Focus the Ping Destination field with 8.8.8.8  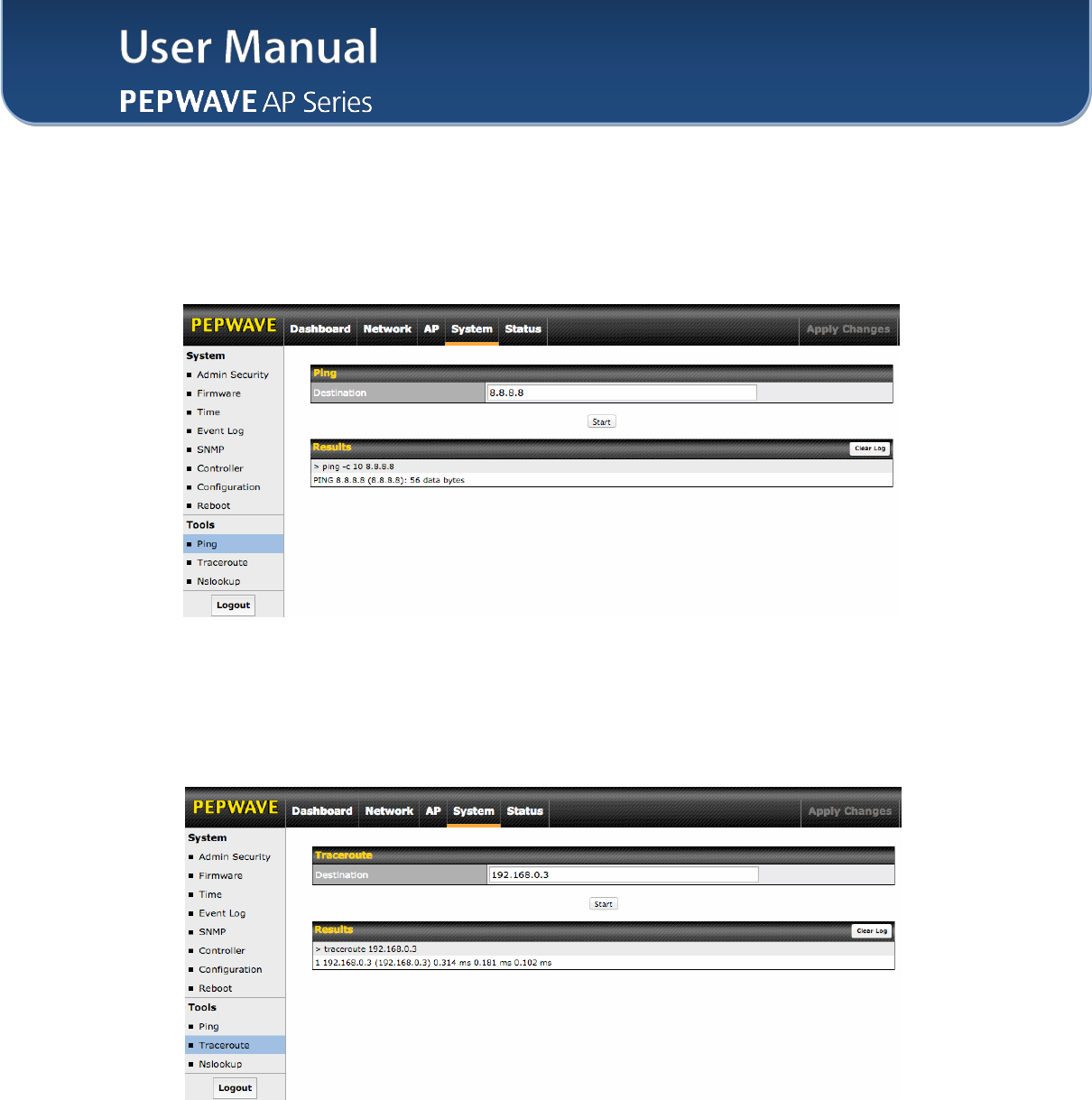tap(621, 393)
